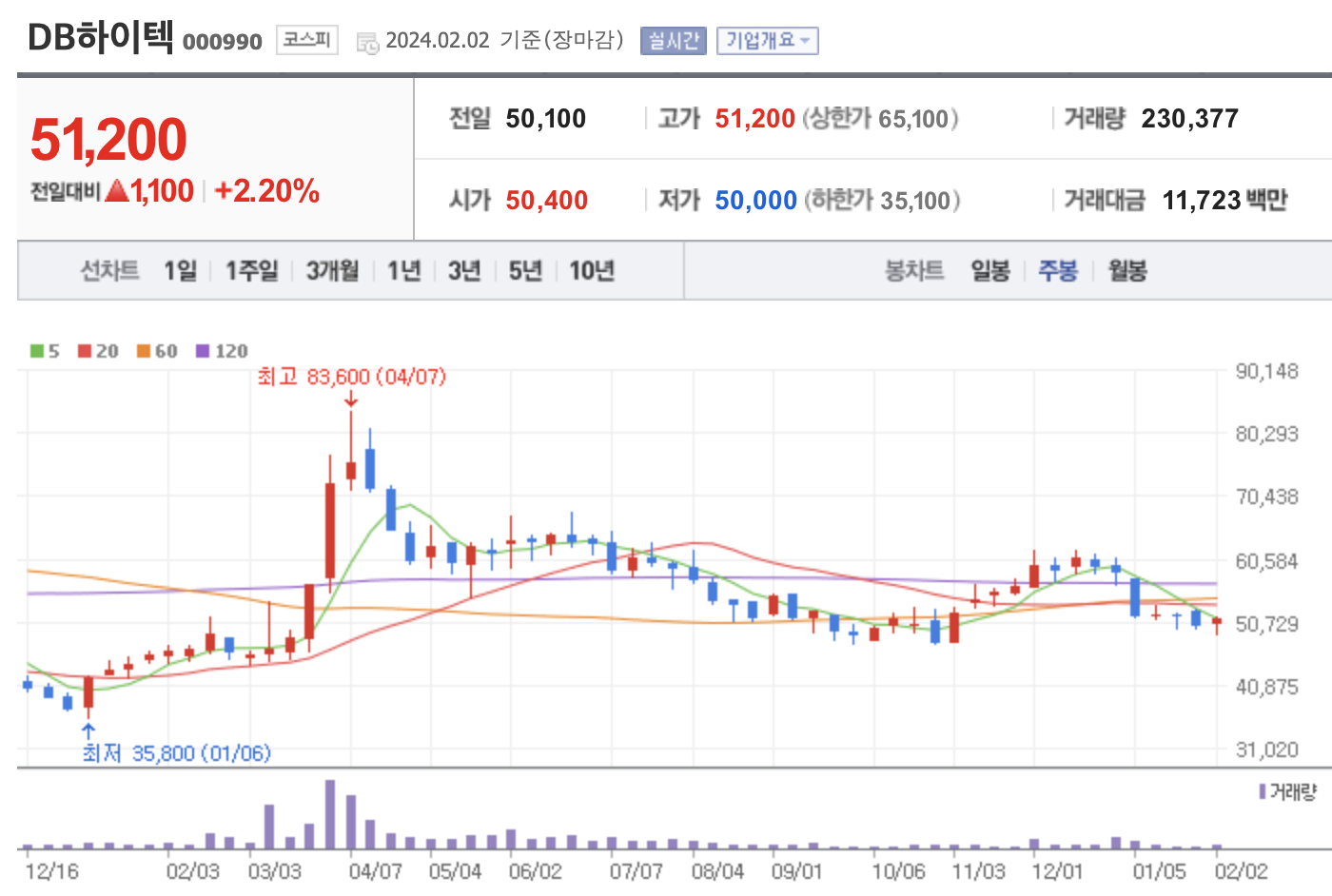The height and width of the screenshot is (896, 1332).
Task: Click the orange 60-period MA legend swatch
Action: click(144, 351)
